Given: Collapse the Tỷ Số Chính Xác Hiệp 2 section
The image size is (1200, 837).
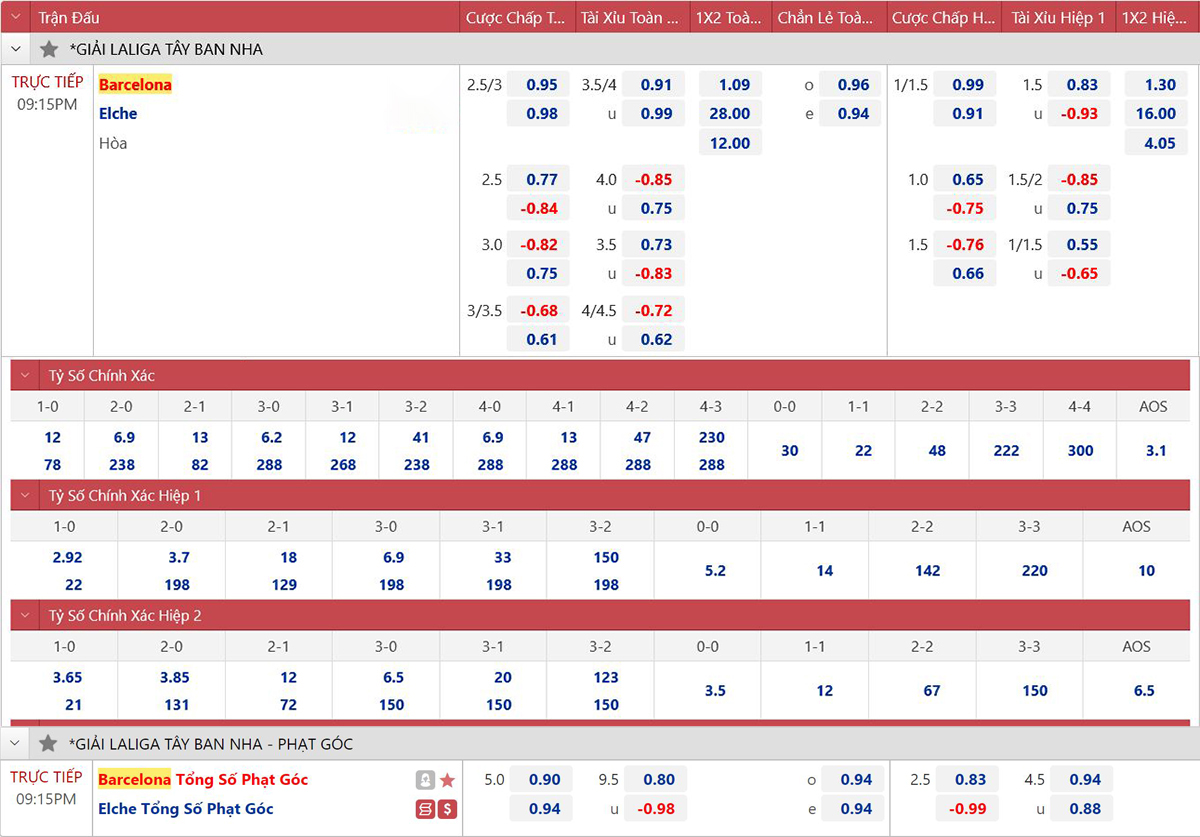Looking at the screenshot, I should (x=26, y=616).
